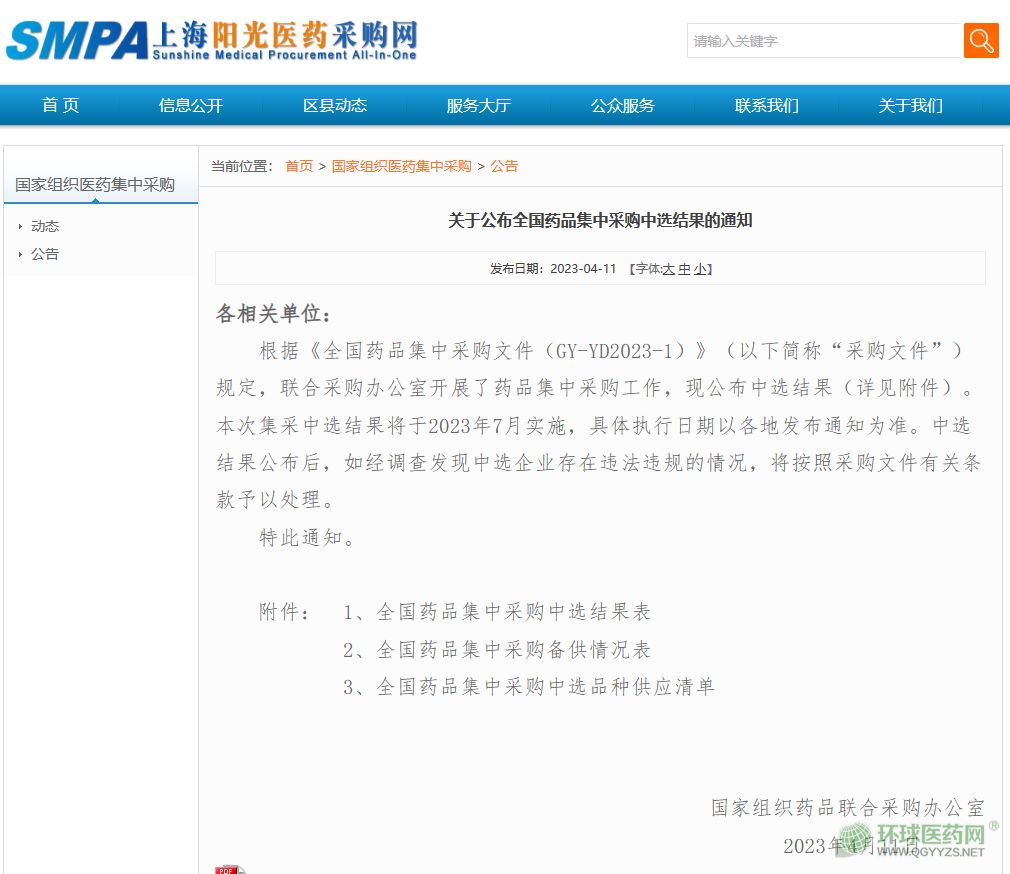
Task: Click 公告 in the breadcrumb trail
Action: tap(504, 166)
